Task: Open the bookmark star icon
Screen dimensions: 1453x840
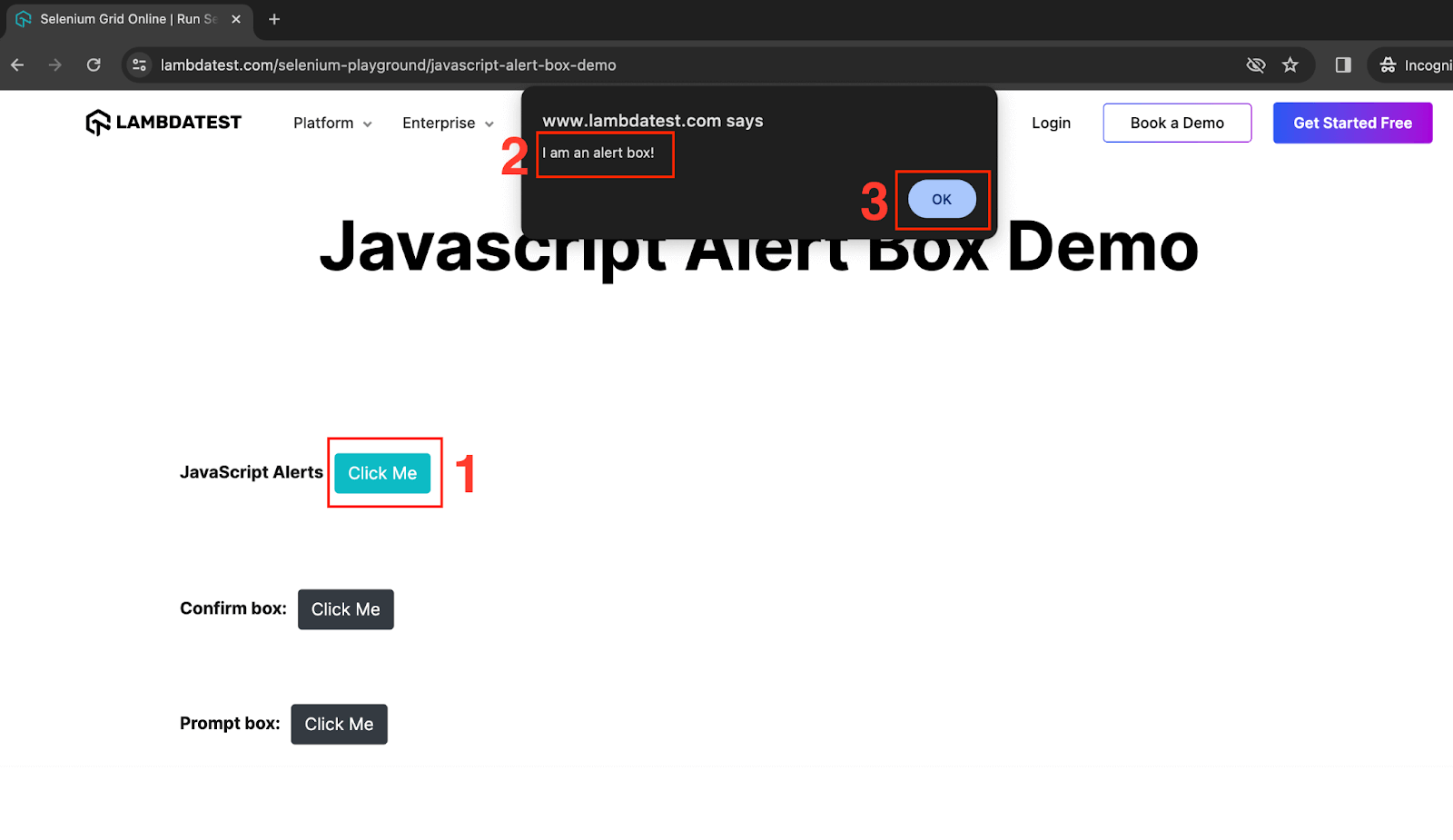Action: [x=1291, y=64]
